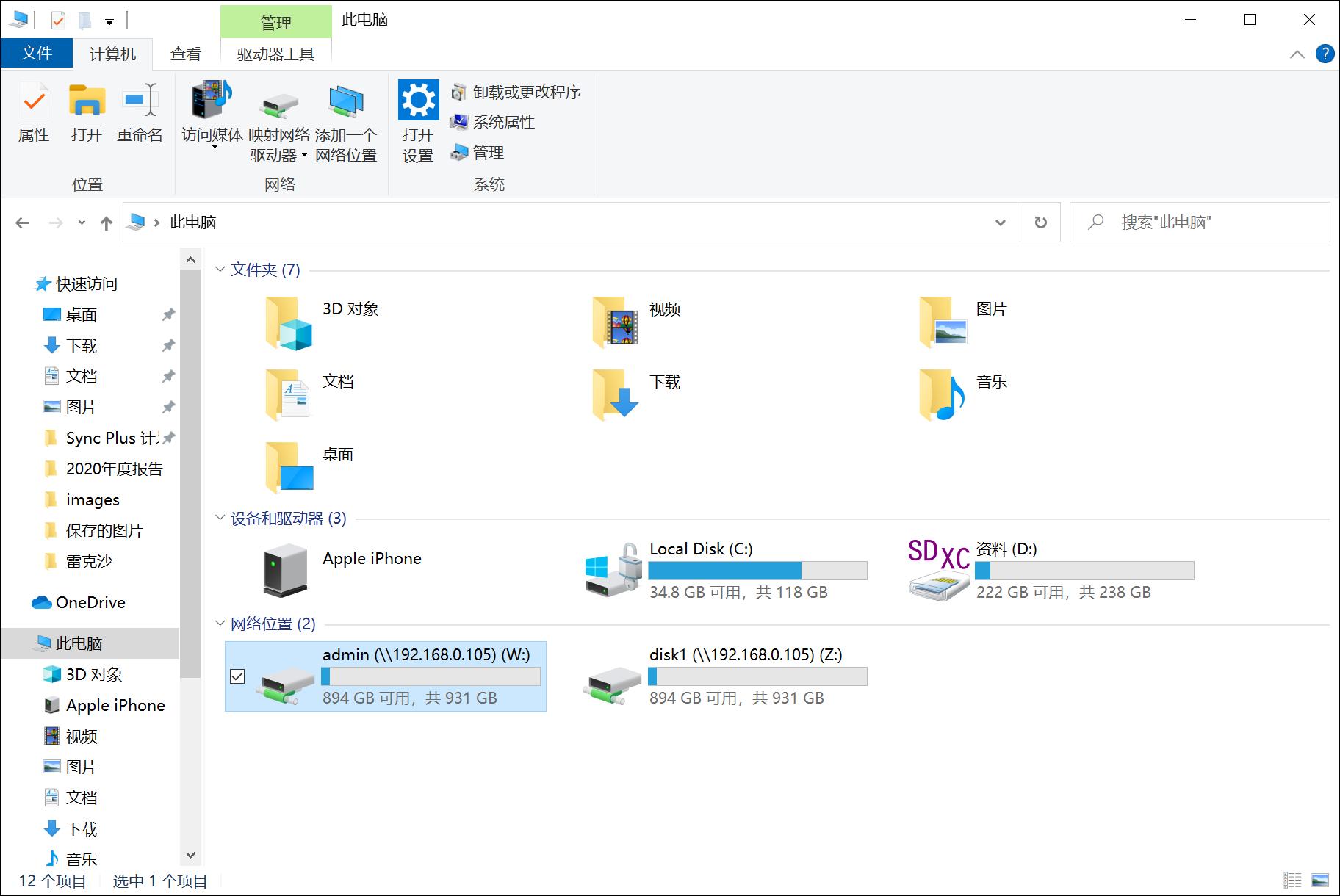Collapse the 网络位置 (2) section
The image size is (1340, 896).
(x=219, y=623)
